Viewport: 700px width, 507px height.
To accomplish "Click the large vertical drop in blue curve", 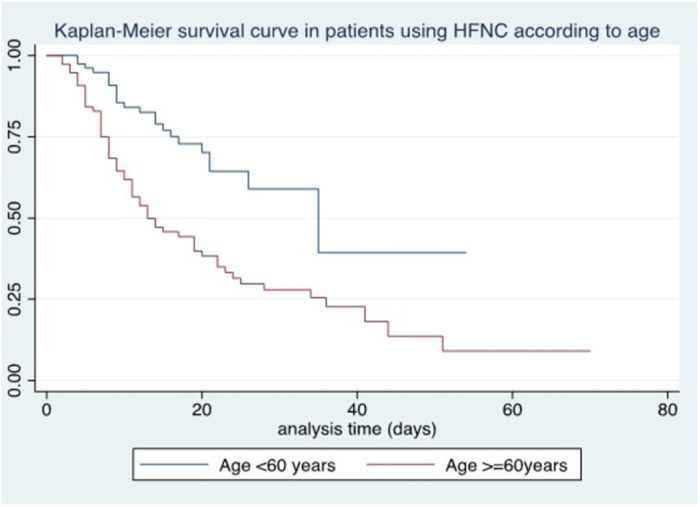I will [319, 221].
